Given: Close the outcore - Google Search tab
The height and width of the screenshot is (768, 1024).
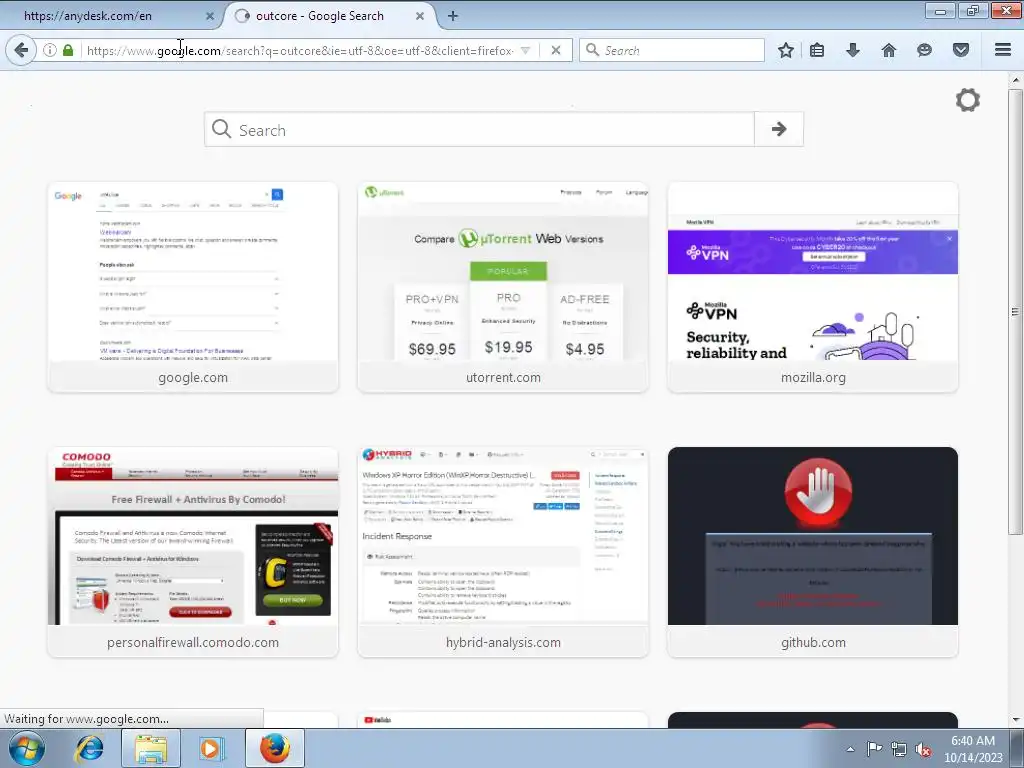Looking at the screenshot, I should pos(420,16).
